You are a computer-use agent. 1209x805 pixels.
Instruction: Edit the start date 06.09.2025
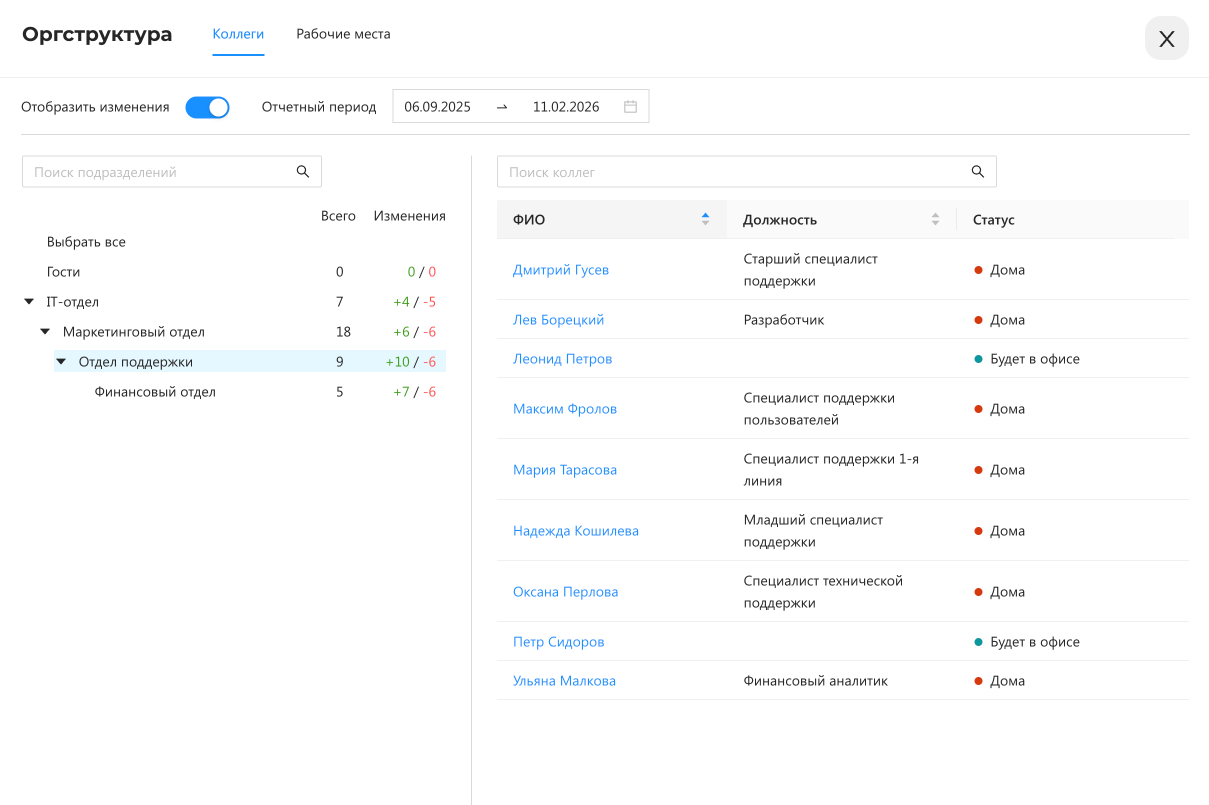(437, 107)
